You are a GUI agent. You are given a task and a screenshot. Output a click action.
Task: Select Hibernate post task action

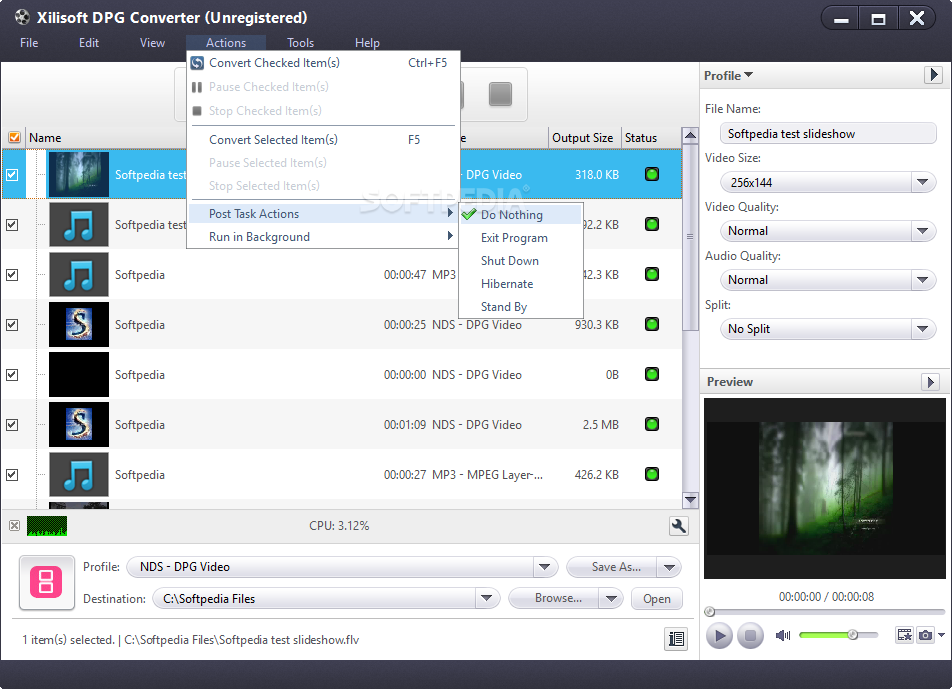[521, 284]
